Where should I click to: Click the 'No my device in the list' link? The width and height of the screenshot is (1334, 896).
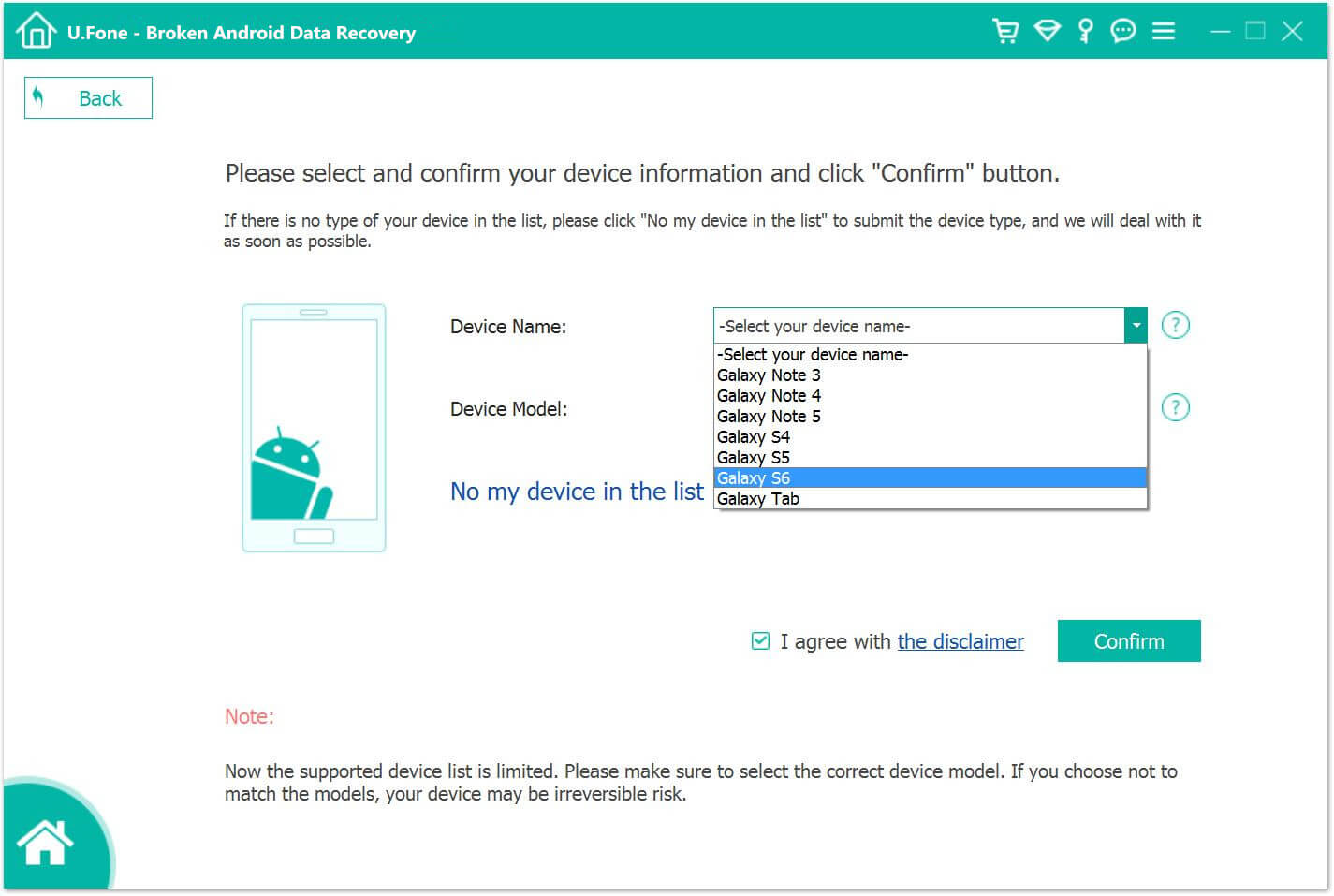click(577, 492)
